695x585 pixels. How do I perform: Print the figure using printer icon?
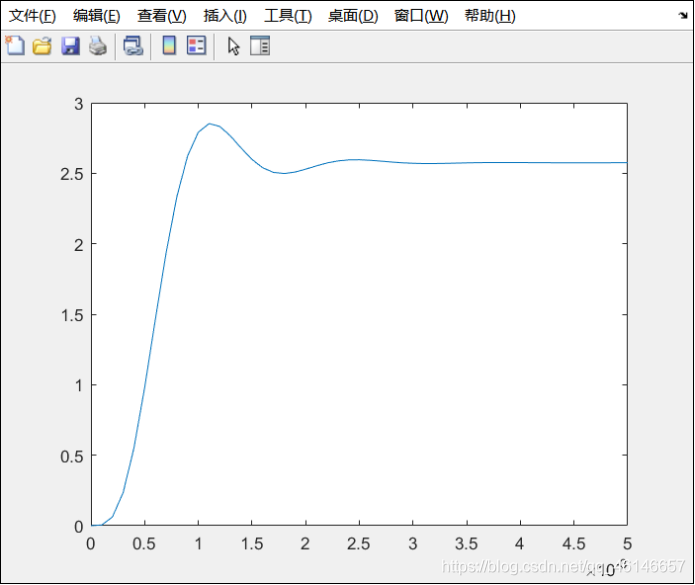click(x=98, y=46)
